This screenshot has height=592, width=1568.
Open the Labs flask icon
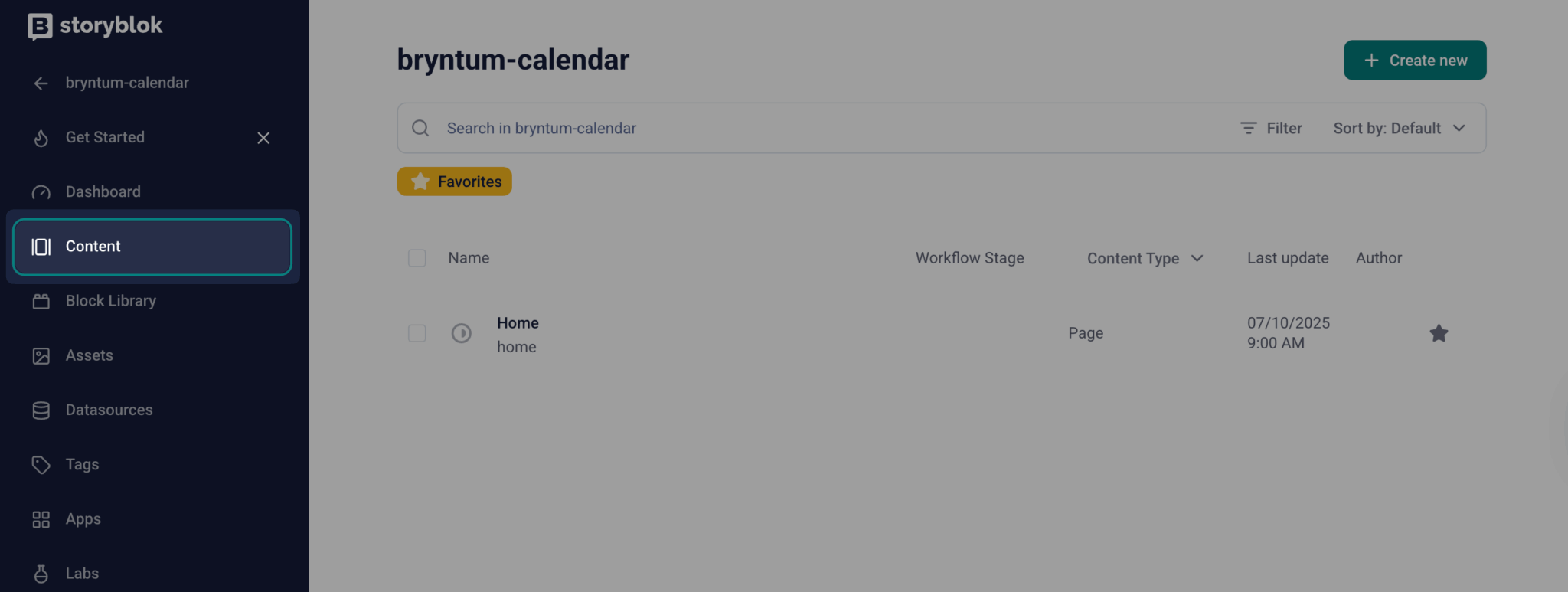pyautogui.click(x=41, y=574)
